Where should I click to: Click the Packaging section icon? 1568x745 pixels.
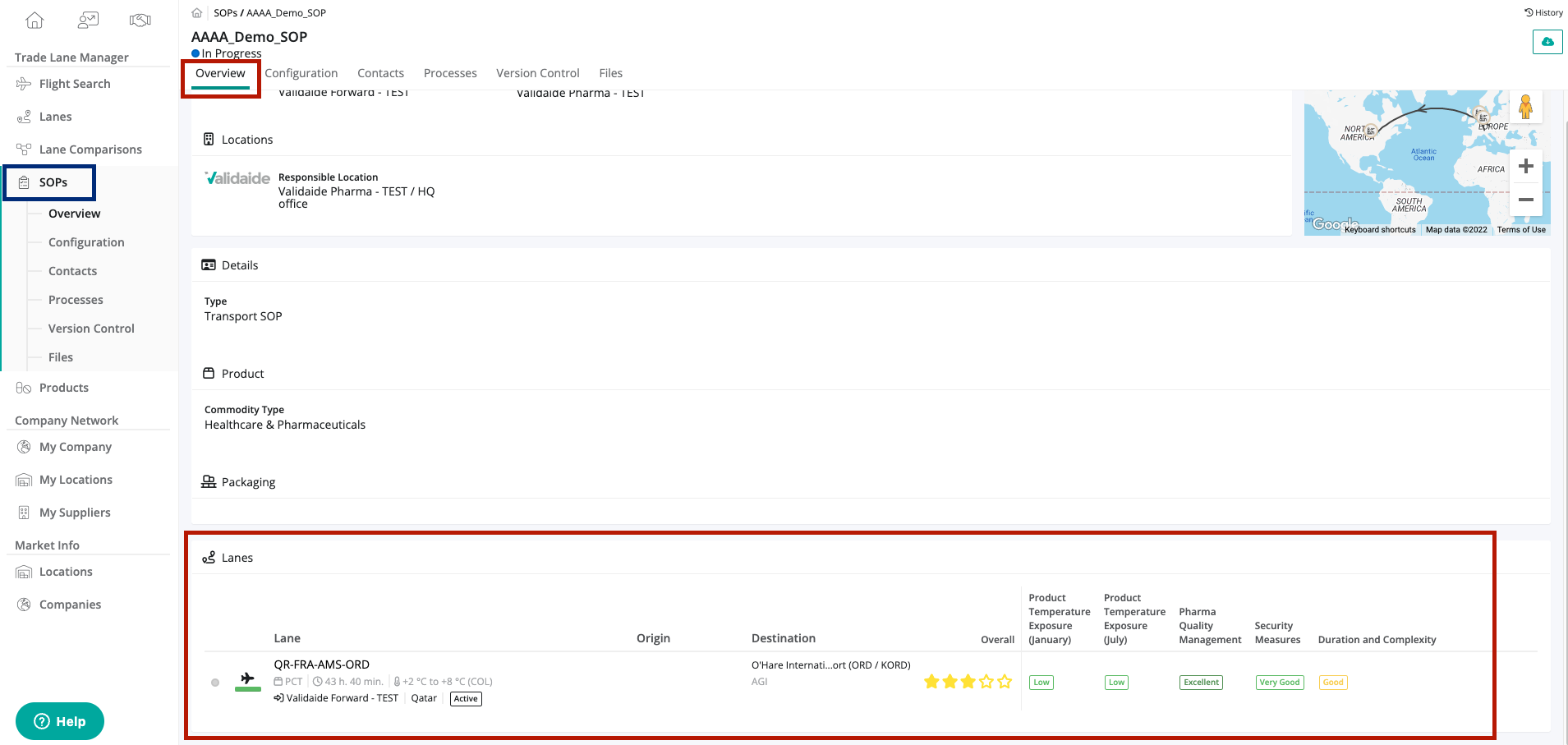[209, 482]
